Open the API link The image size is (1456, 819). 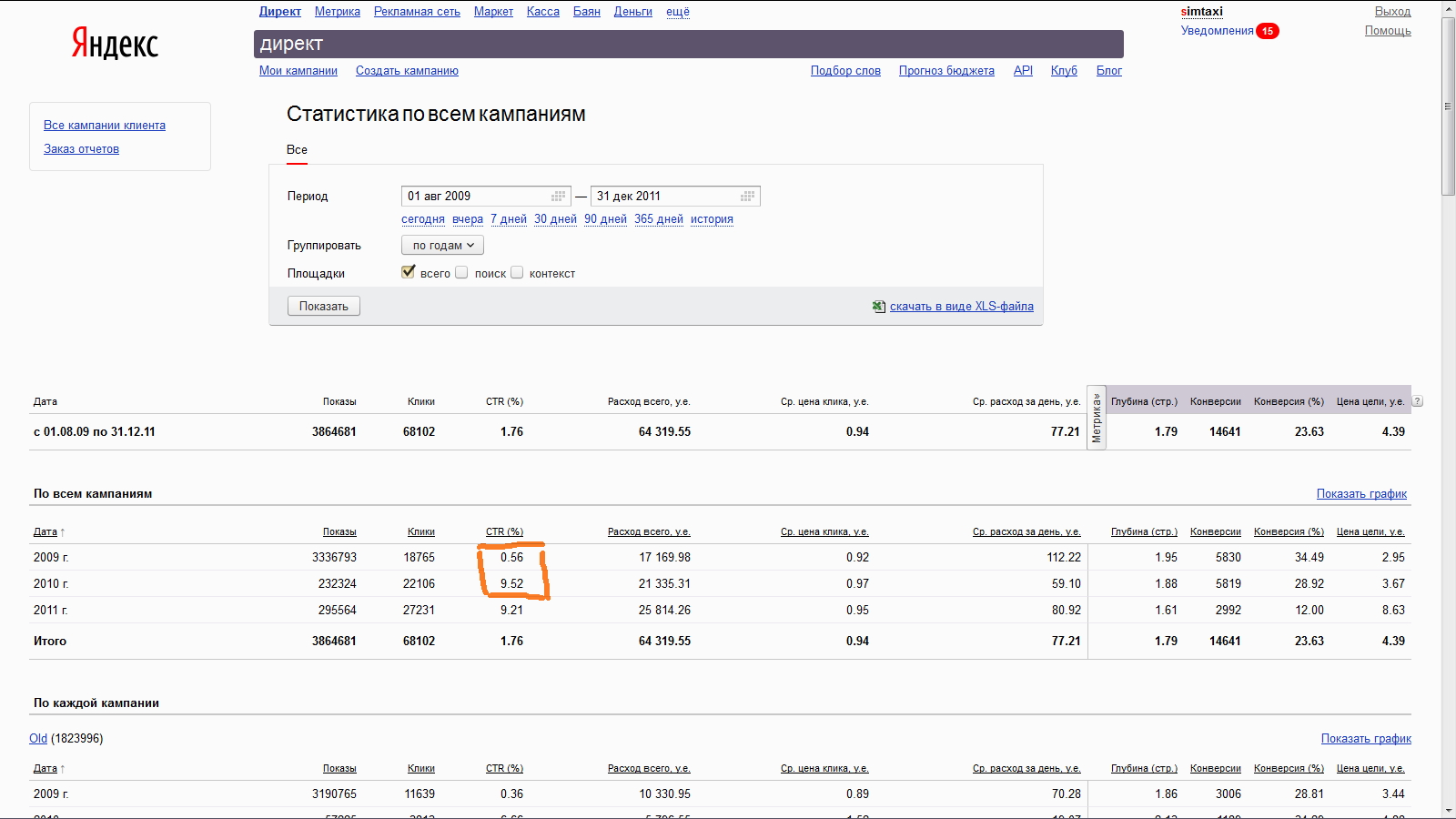click(x=1023, y=71)
